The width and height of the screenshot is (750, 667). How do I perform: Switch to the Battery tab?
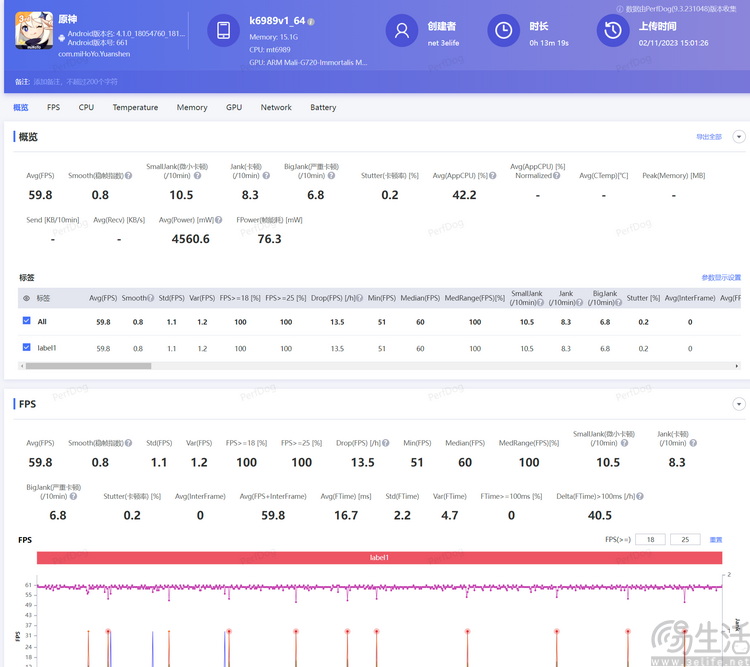(x=323, y=107)
